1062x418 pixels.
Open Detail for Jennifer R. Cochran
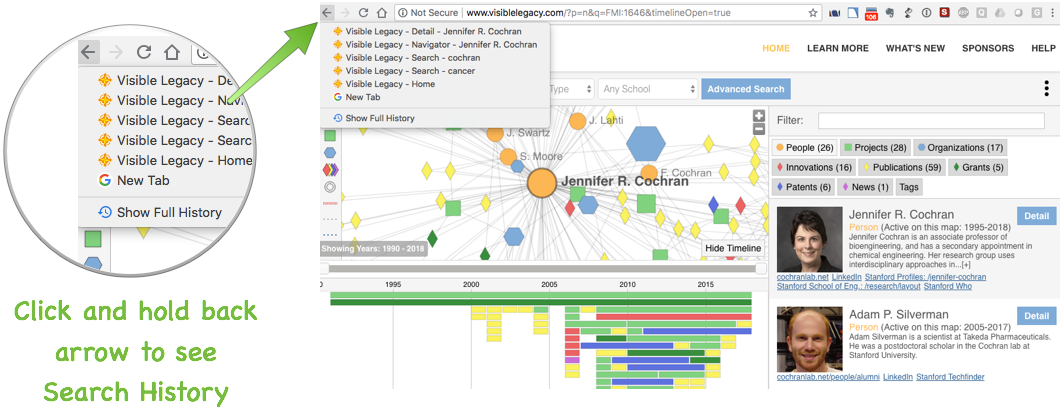[x=1036, y=216]
